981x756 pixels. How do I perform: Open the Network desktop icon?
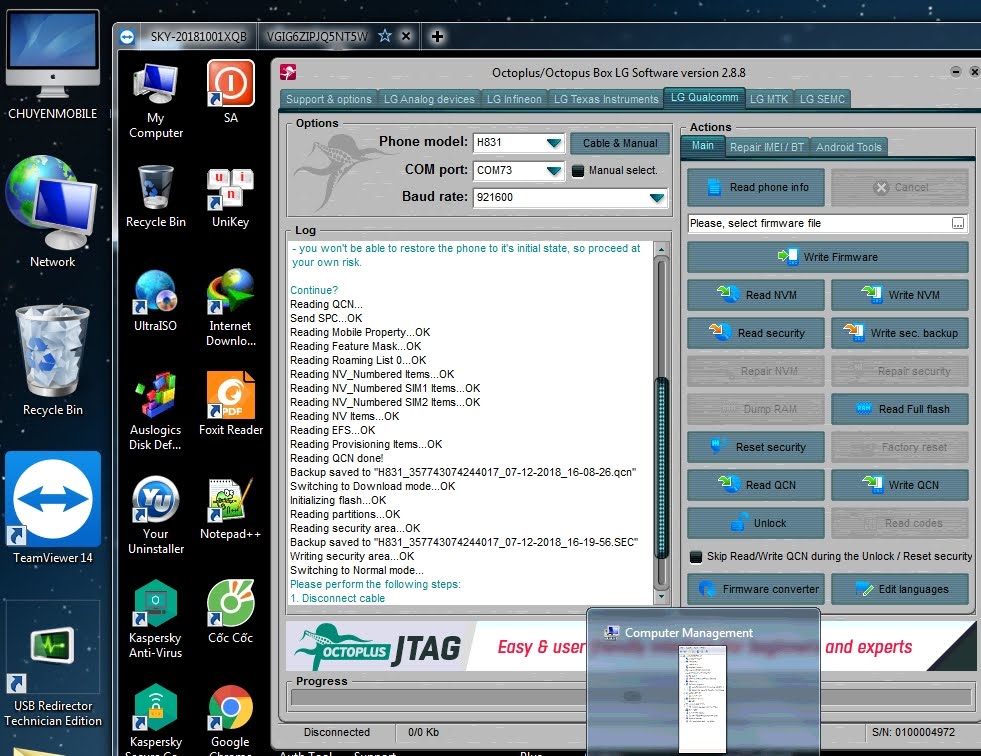coord(53,212)
